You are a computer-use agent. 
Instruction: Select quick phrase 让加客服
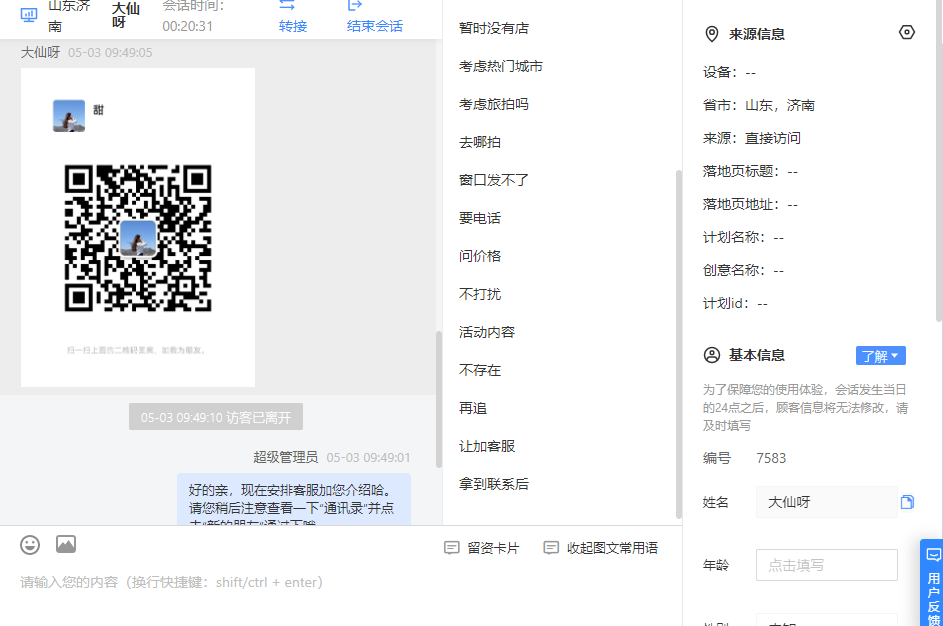coord(487,446)
